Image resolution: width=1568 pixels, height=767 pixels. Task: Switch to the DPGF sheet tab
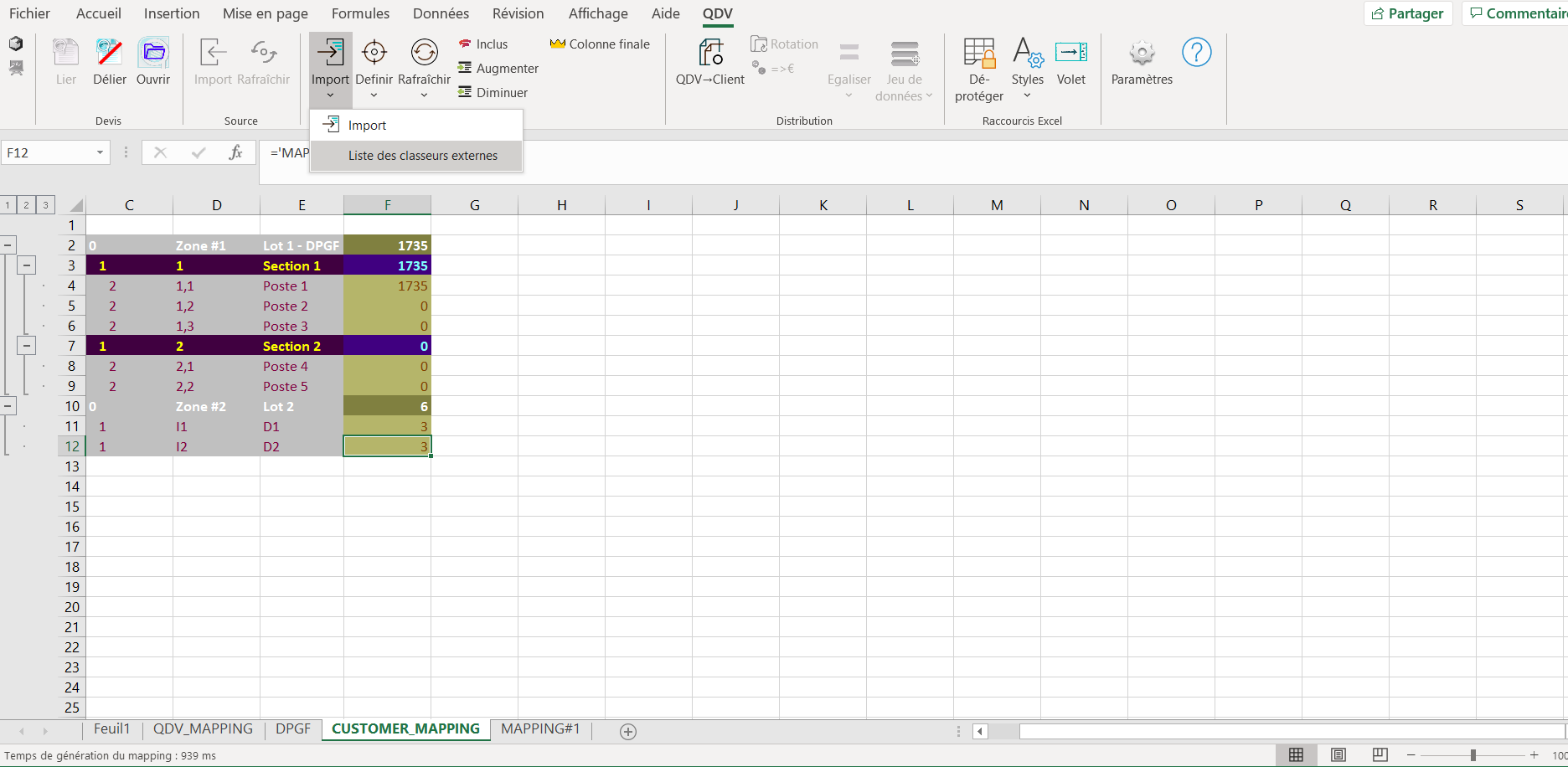coord(293,729)
